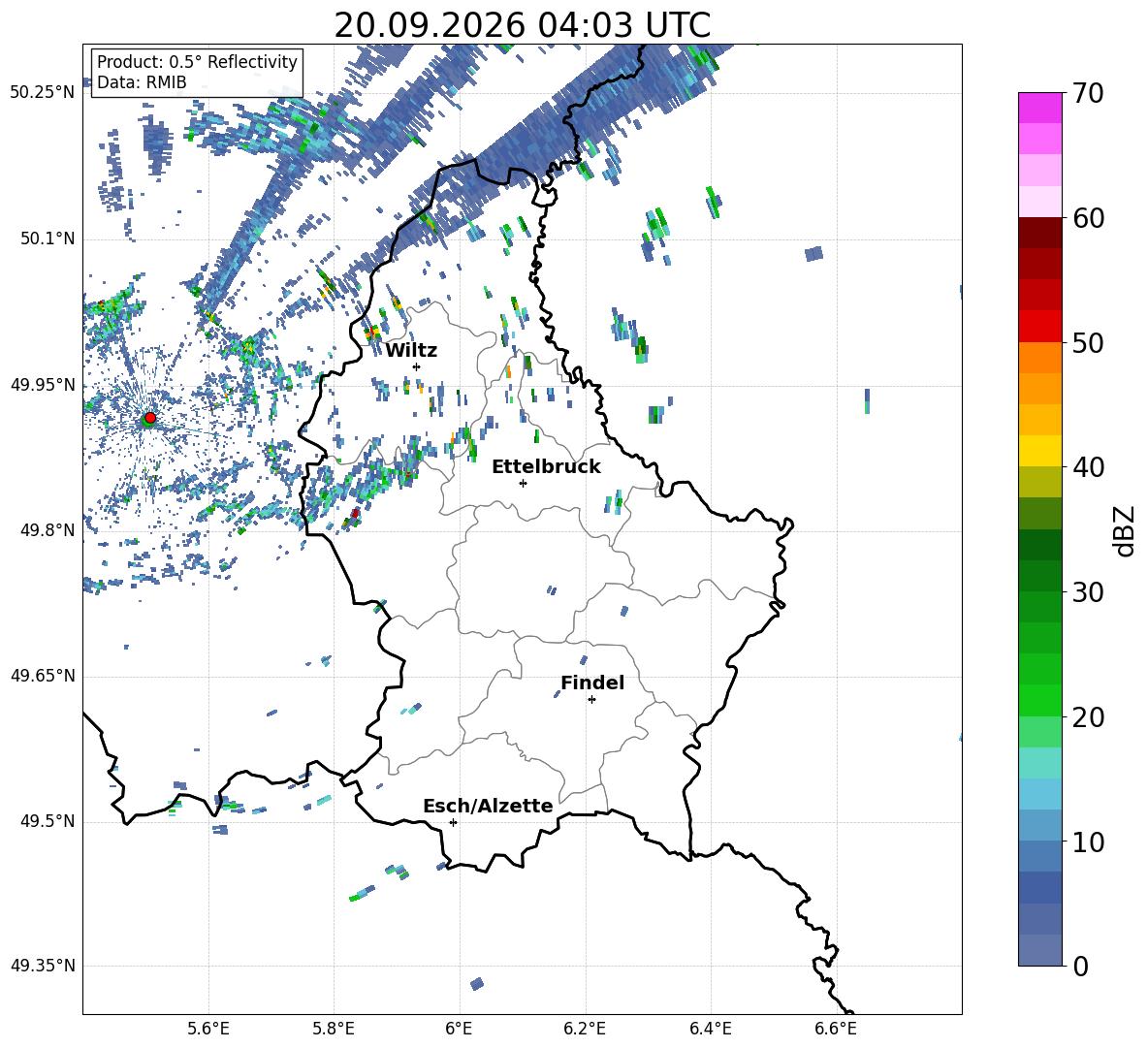
Task: Click the 6.2°E longitude tick label
Action: (585, 1029)
